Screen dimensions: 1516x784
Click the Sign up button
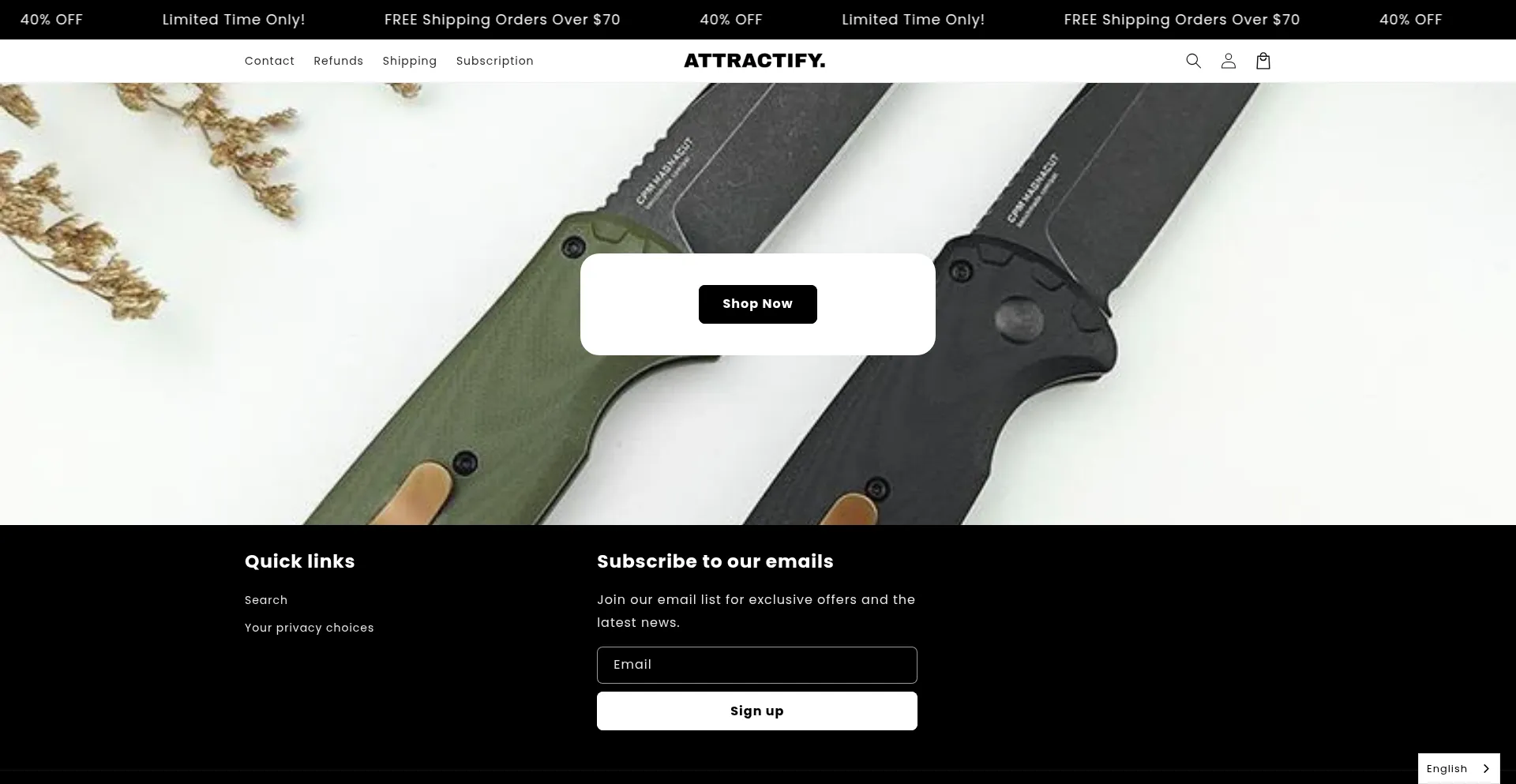pyautogui.click(x=756, y=711)
